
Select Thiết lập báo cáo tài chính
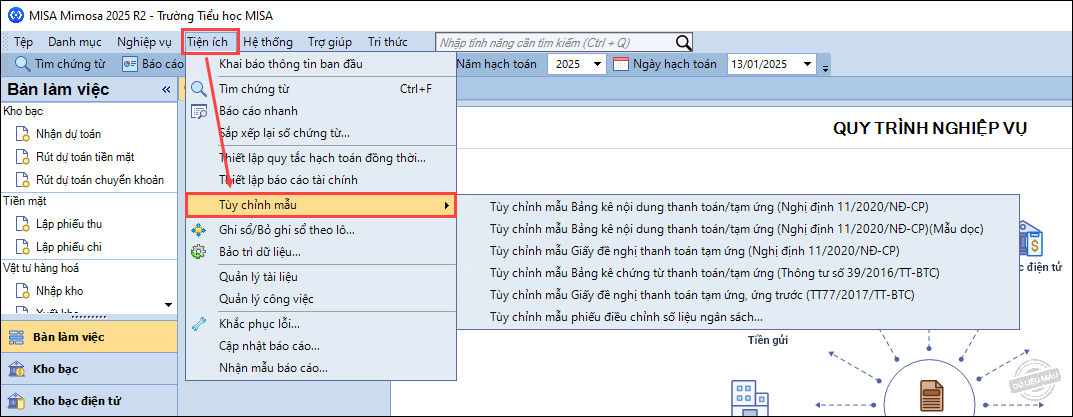320,180
